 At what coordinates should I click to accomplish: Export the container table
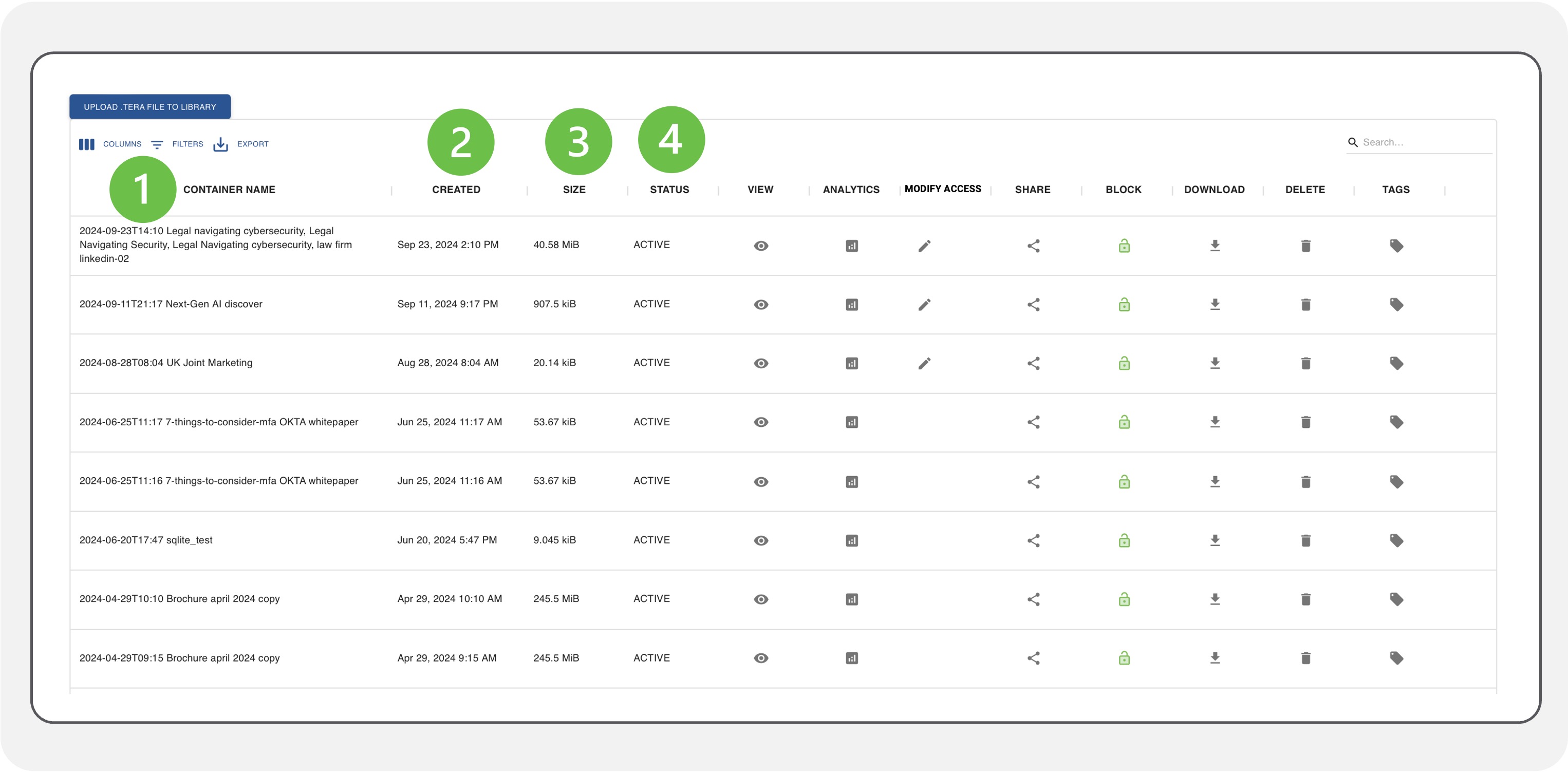pos(241,144)
